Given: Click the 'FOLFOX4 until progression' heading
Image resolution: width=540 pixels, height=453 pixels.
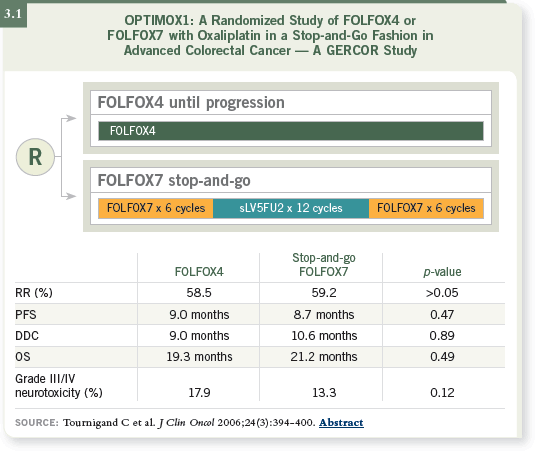Looking at the screenshot, I should 191,103.
